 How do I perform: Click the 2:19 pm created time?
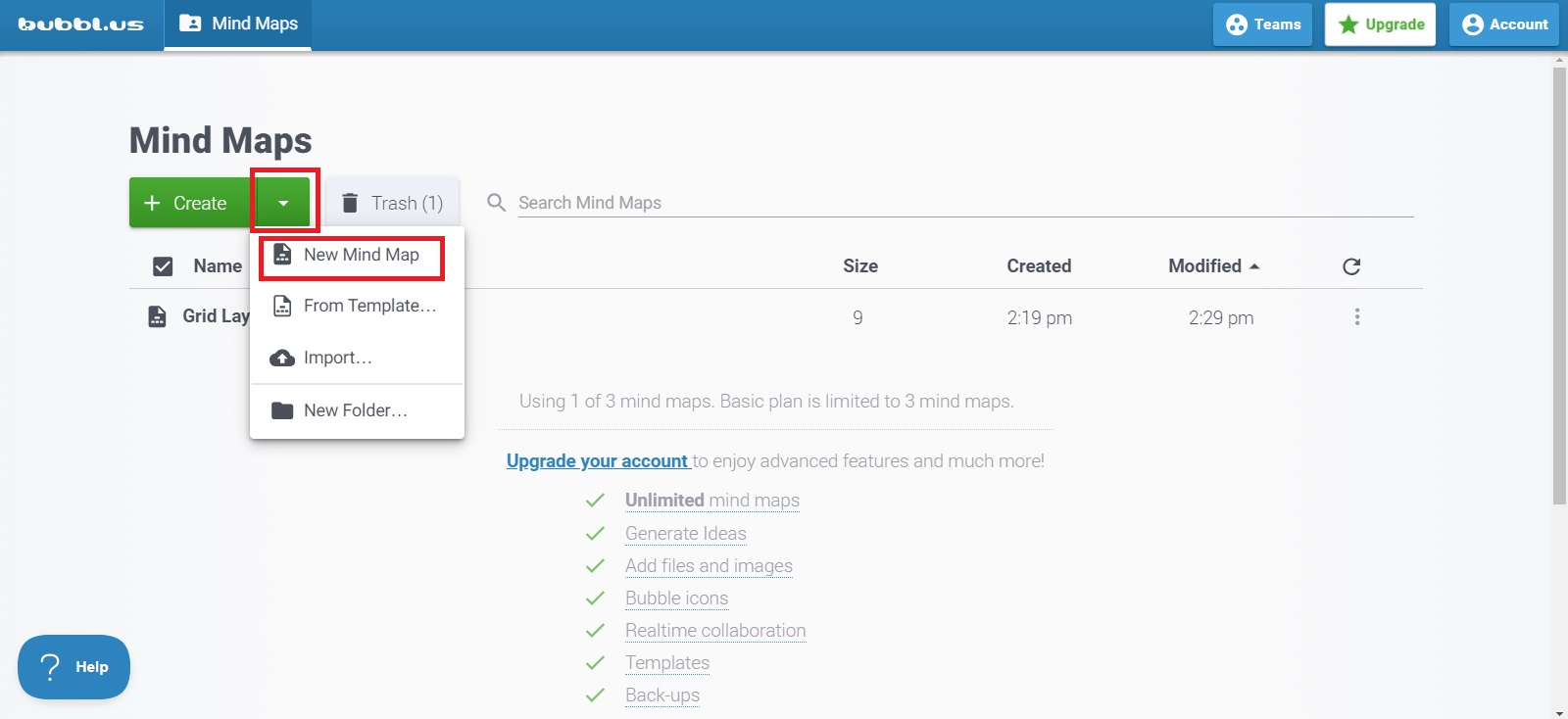click(x=1039, y=317)
